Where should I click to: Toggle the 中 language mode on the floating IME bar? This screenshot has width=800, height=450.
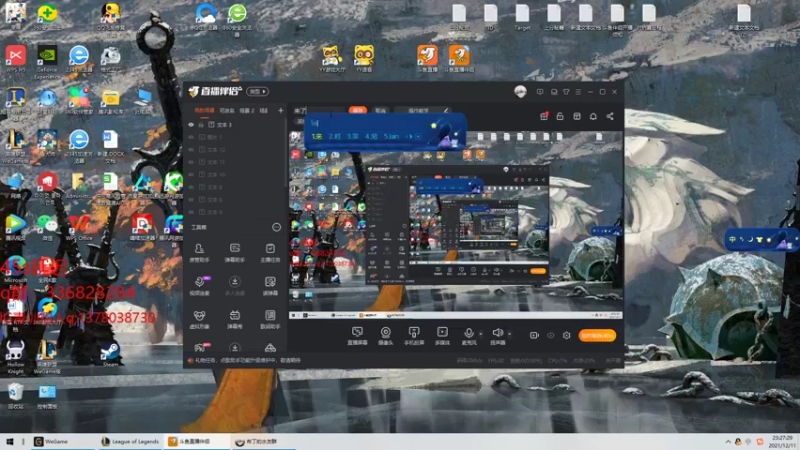733,239
